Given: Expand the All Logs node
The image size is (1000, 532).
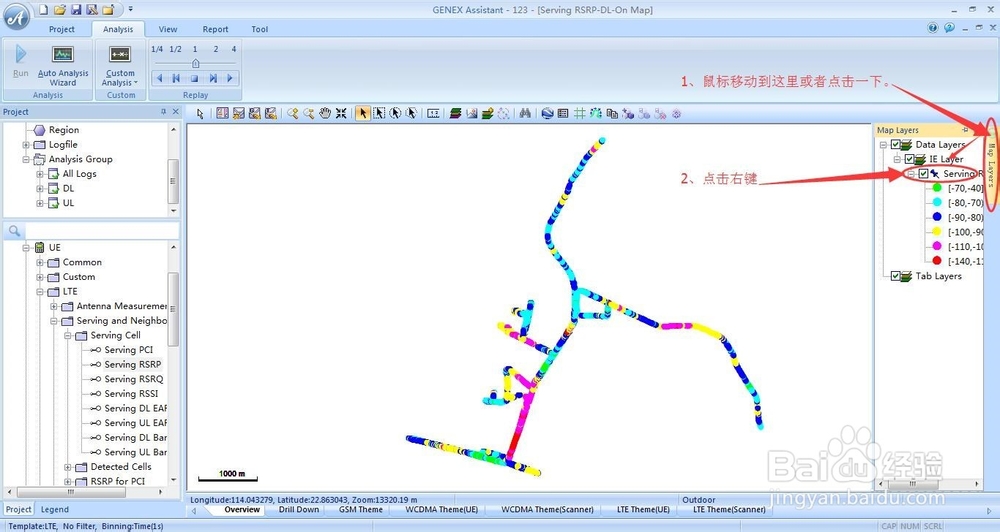Looking at the screenshot, I should point(40,174).
